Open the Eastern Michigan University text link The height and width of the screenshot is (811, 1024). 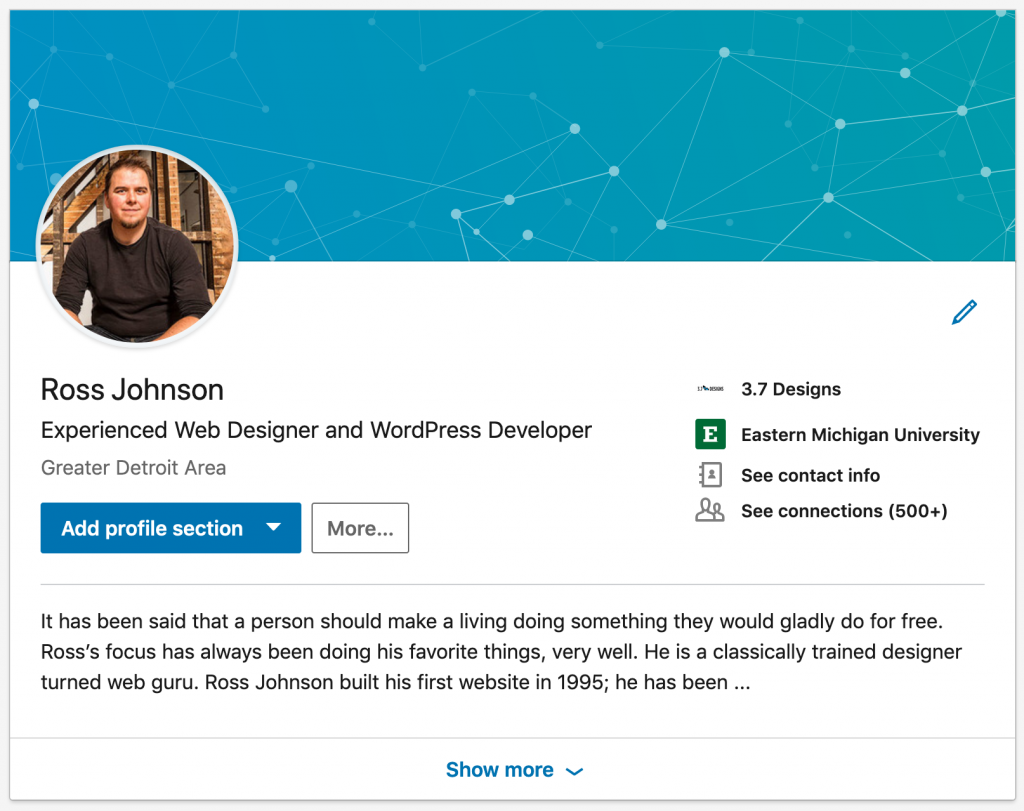tap(860, 435)
